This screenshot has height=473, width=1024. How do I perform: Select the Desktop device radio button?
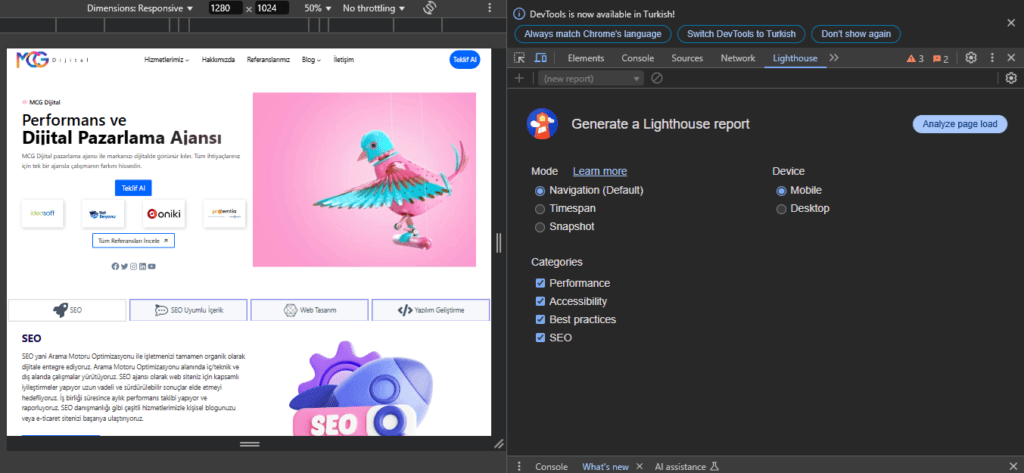(x=782, y=209)
